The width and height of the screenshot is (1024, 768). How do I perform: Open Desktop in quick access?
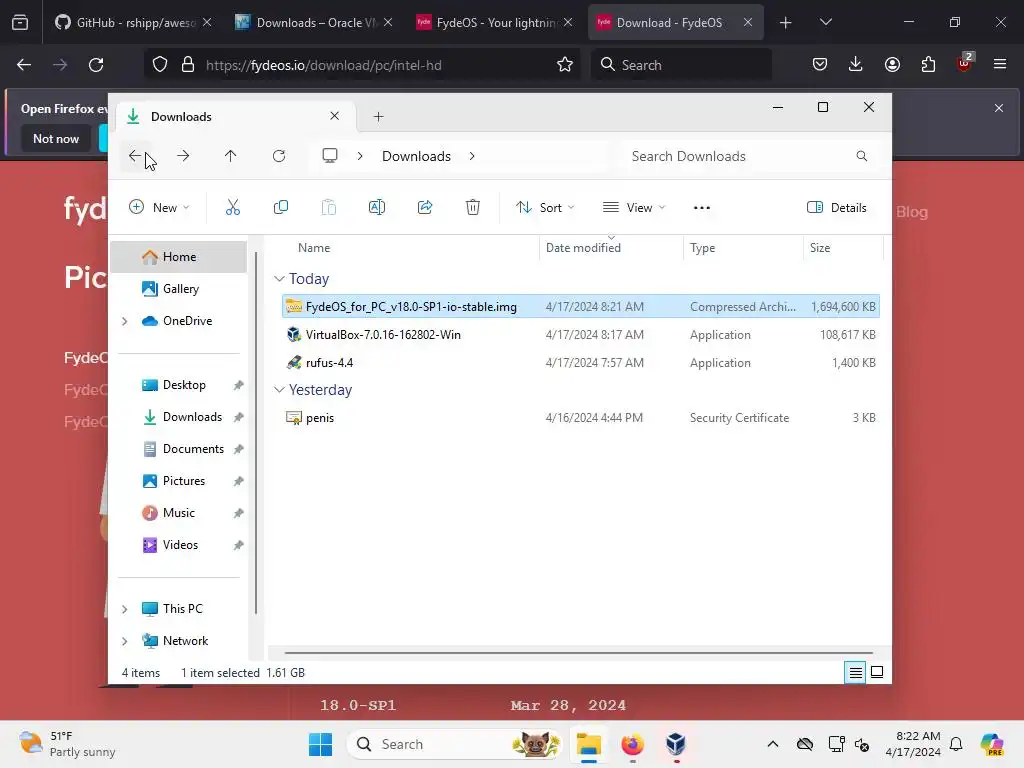pos(178,385)
